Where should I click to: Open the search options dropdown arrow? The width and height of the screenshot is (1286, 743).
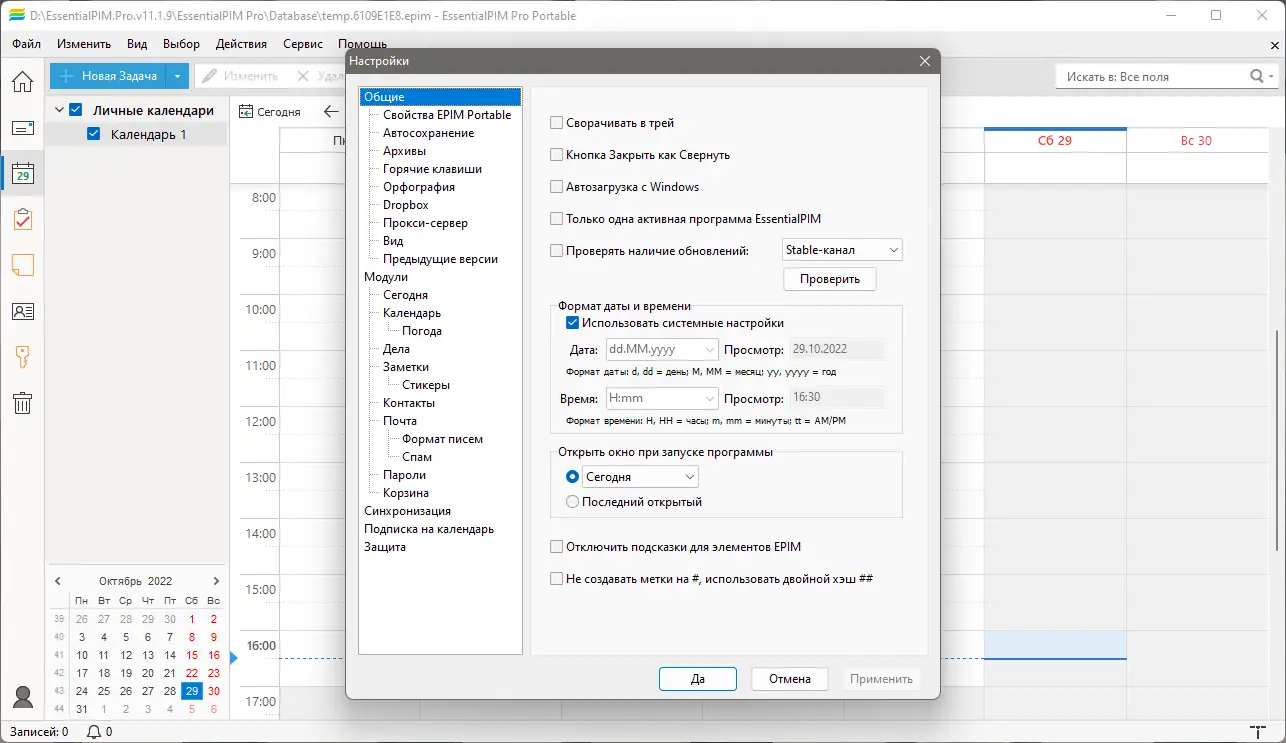tap(1272, 76)
